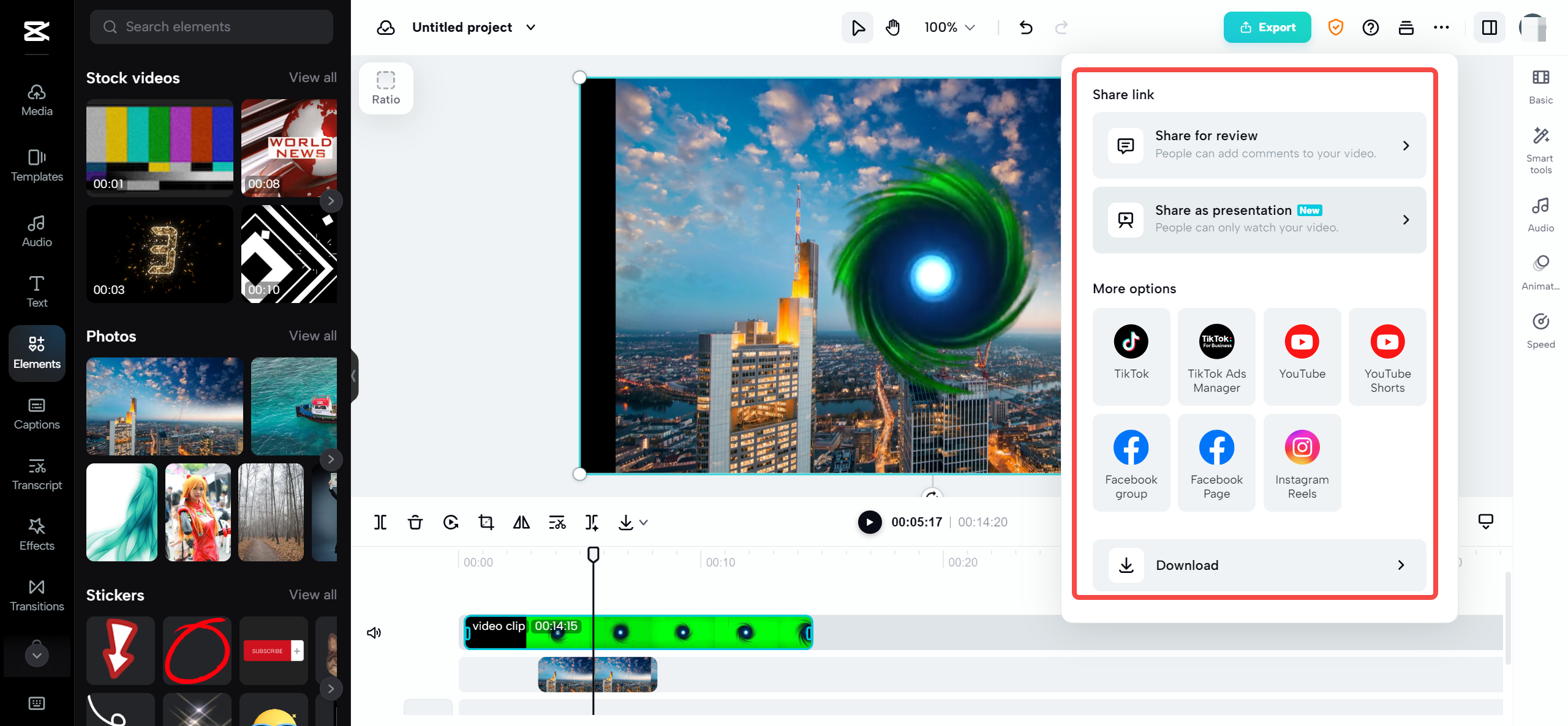
Task: Click Export button to publish project
Action: click(x=1267, y=27)
